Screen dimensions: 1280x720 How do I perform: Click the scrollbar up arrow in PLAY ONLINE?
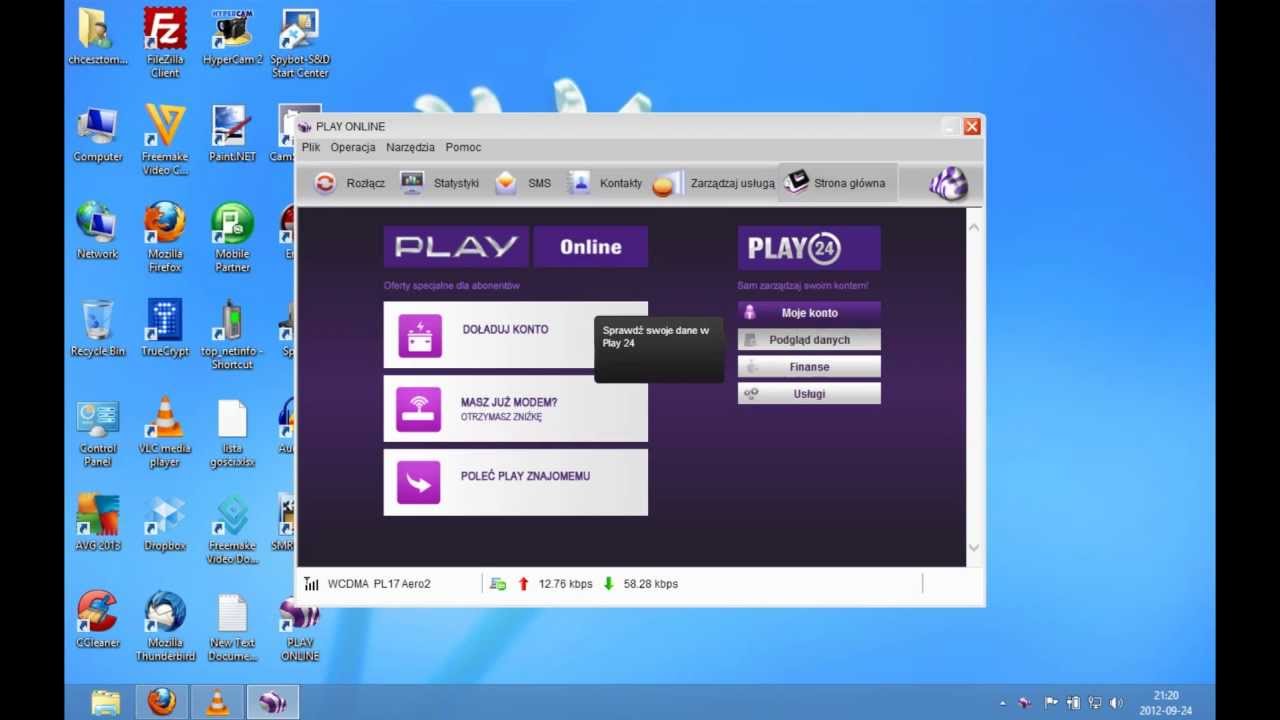tap(974, 227)
